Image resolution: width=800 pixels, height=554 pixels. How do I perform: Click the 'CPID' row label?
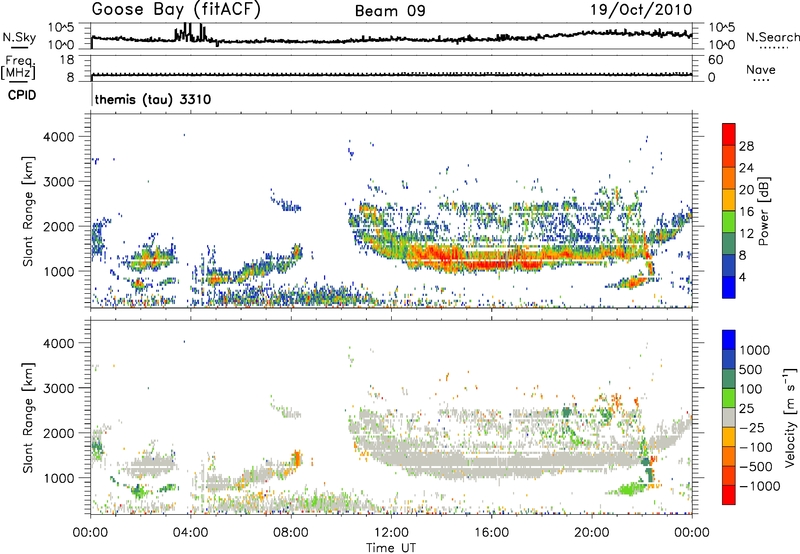click(22, 95)
